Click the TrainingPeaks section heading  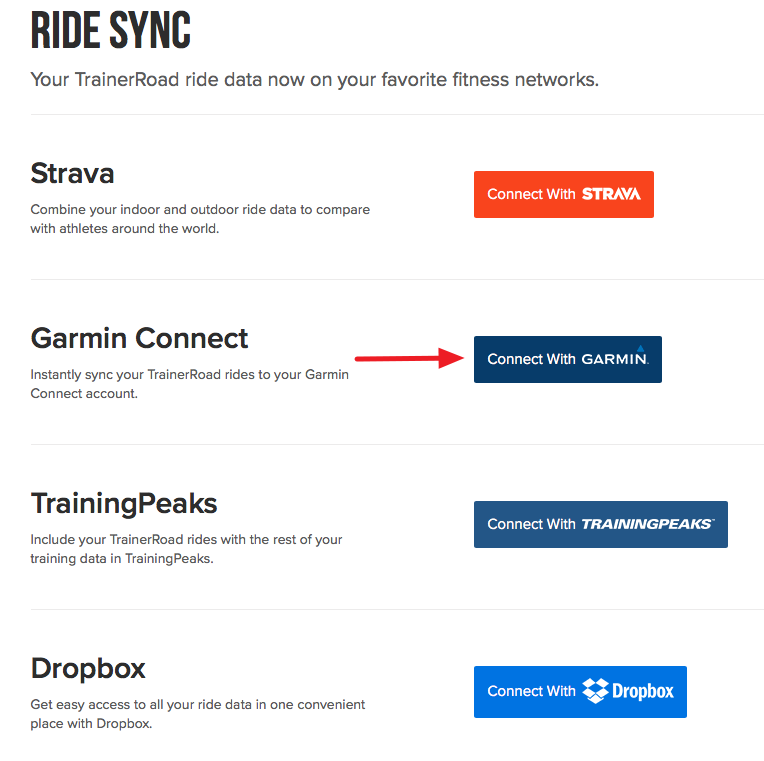tap(124, 504)
